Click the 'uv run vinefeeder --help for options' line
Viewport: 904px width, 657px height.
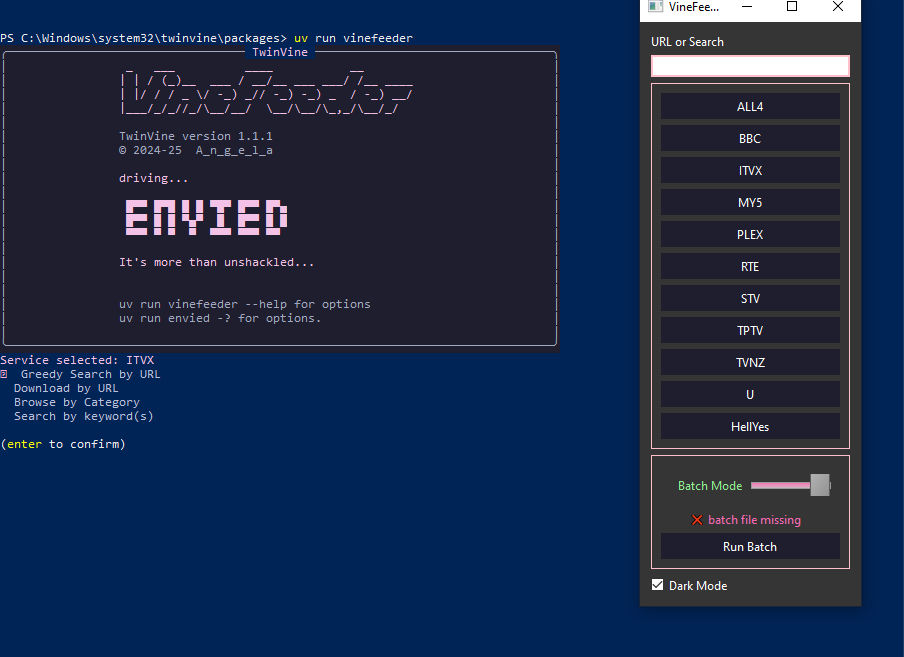tap(244, 304)
